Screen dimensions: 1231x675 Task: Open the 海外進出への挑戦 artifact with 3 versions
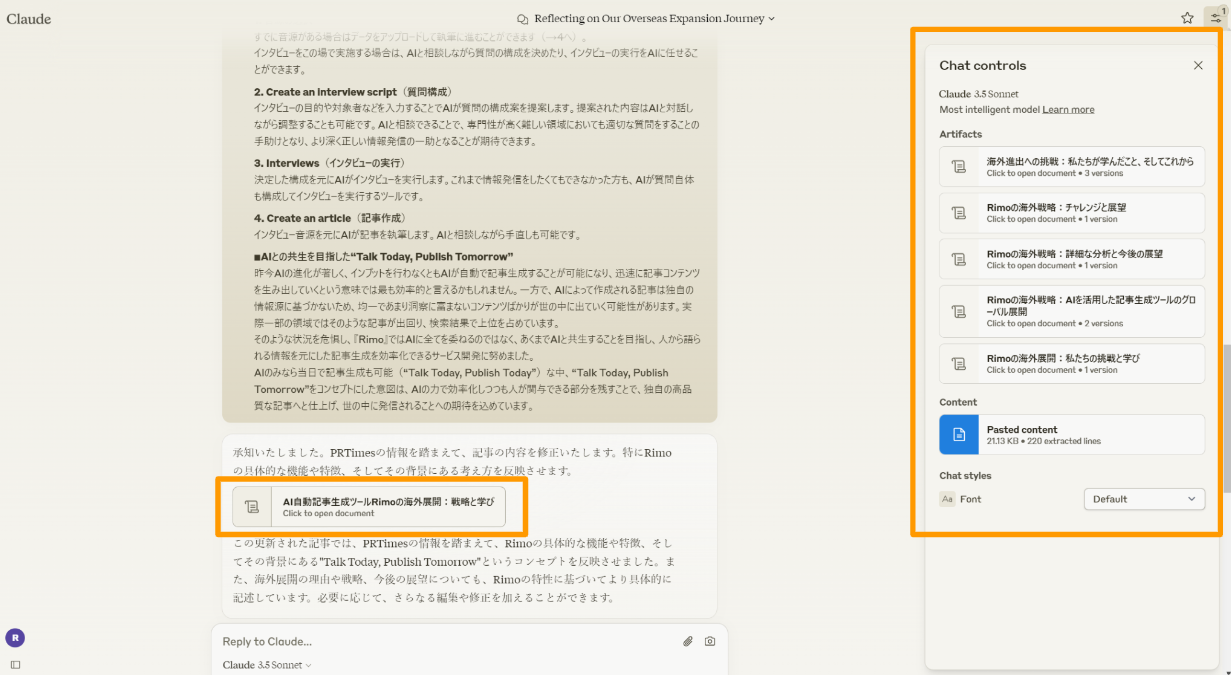click(1072, 166)
